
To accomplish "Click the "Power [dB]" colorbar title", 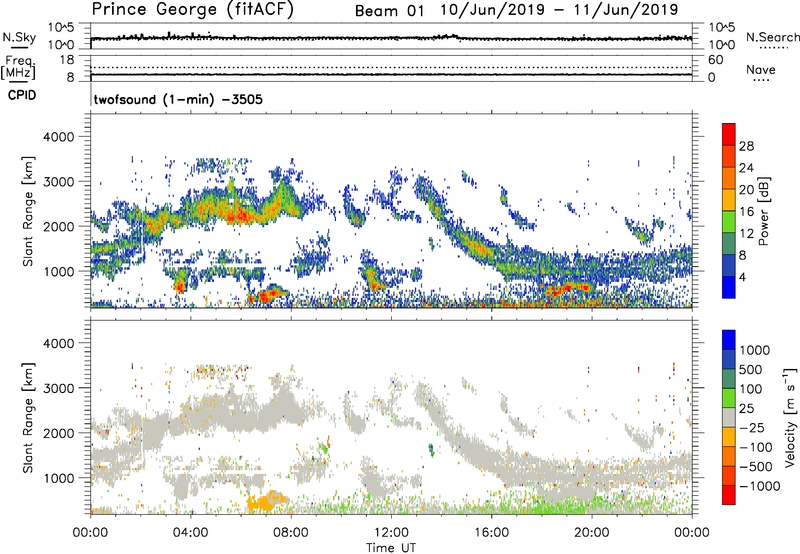I will click(763, 211).
